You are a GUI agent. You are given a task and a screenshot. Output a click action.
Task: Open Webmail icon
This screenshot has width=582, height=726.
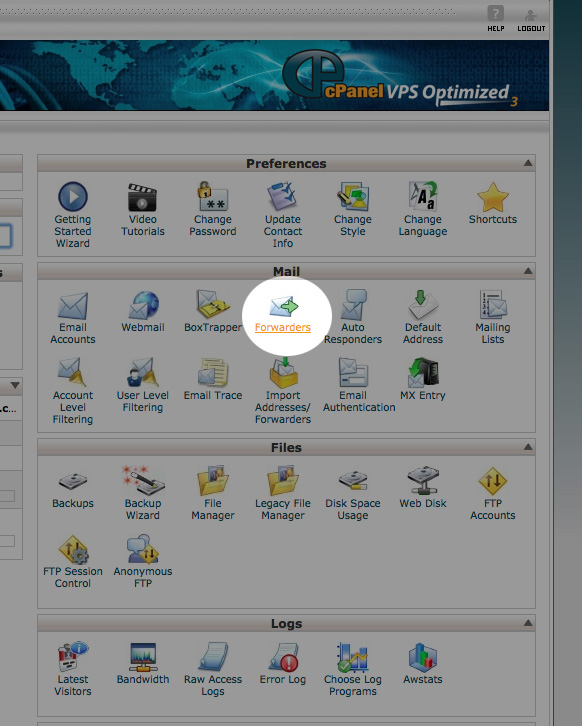point(143,305)
